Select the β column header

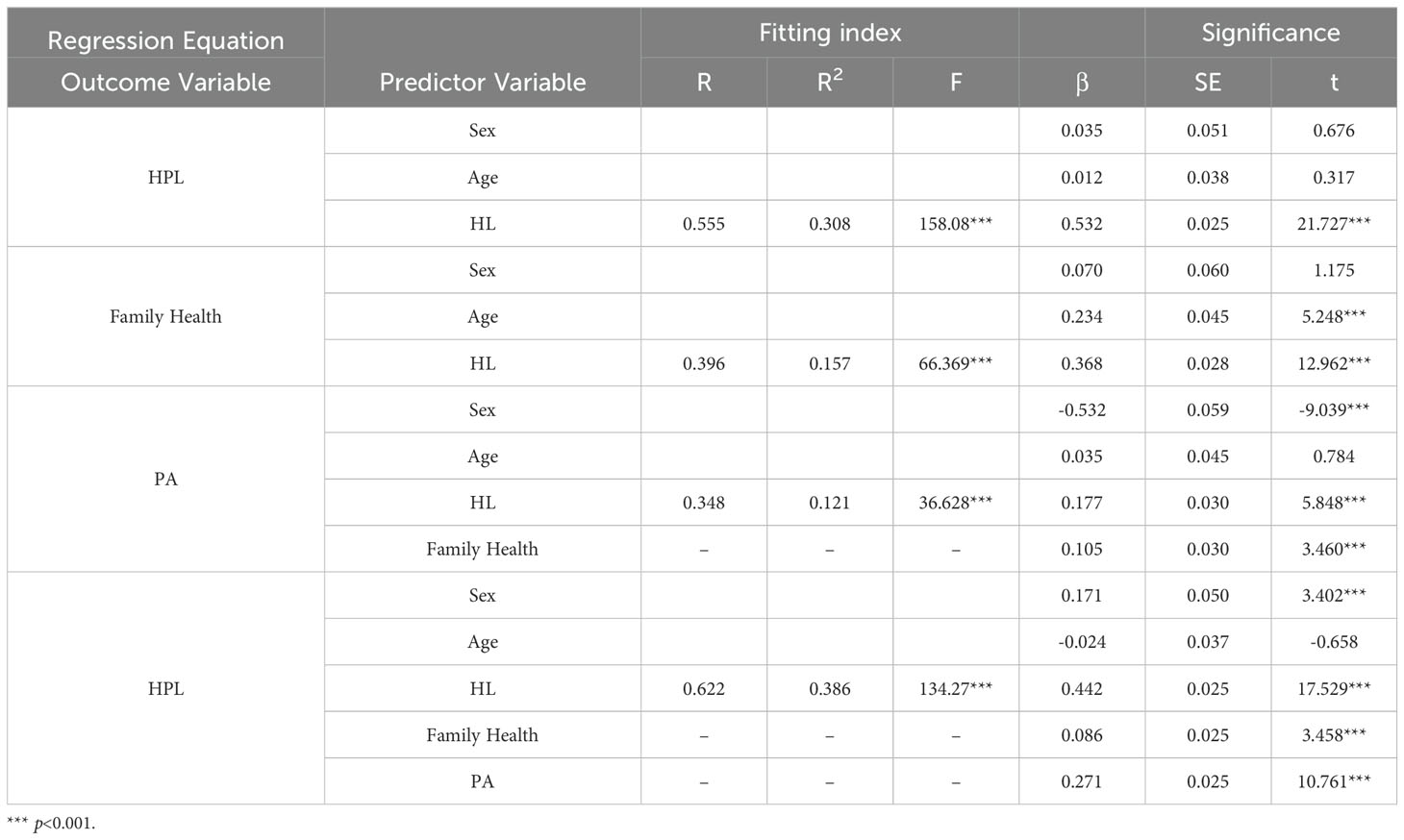(1082, 83)
